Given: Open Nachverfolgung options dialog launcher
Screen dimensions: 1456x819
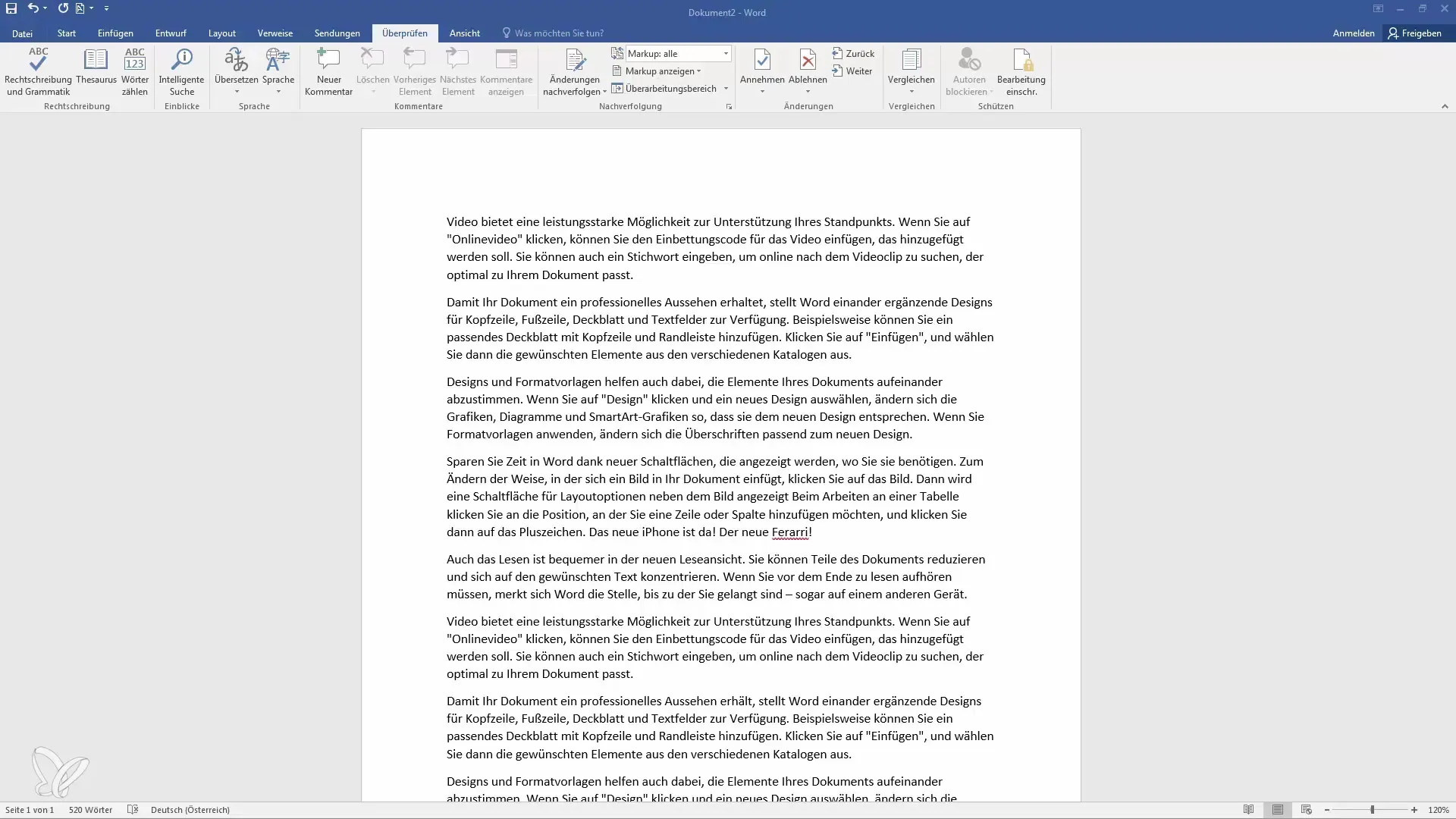Looking at the screenshot, I should point(729,107).
